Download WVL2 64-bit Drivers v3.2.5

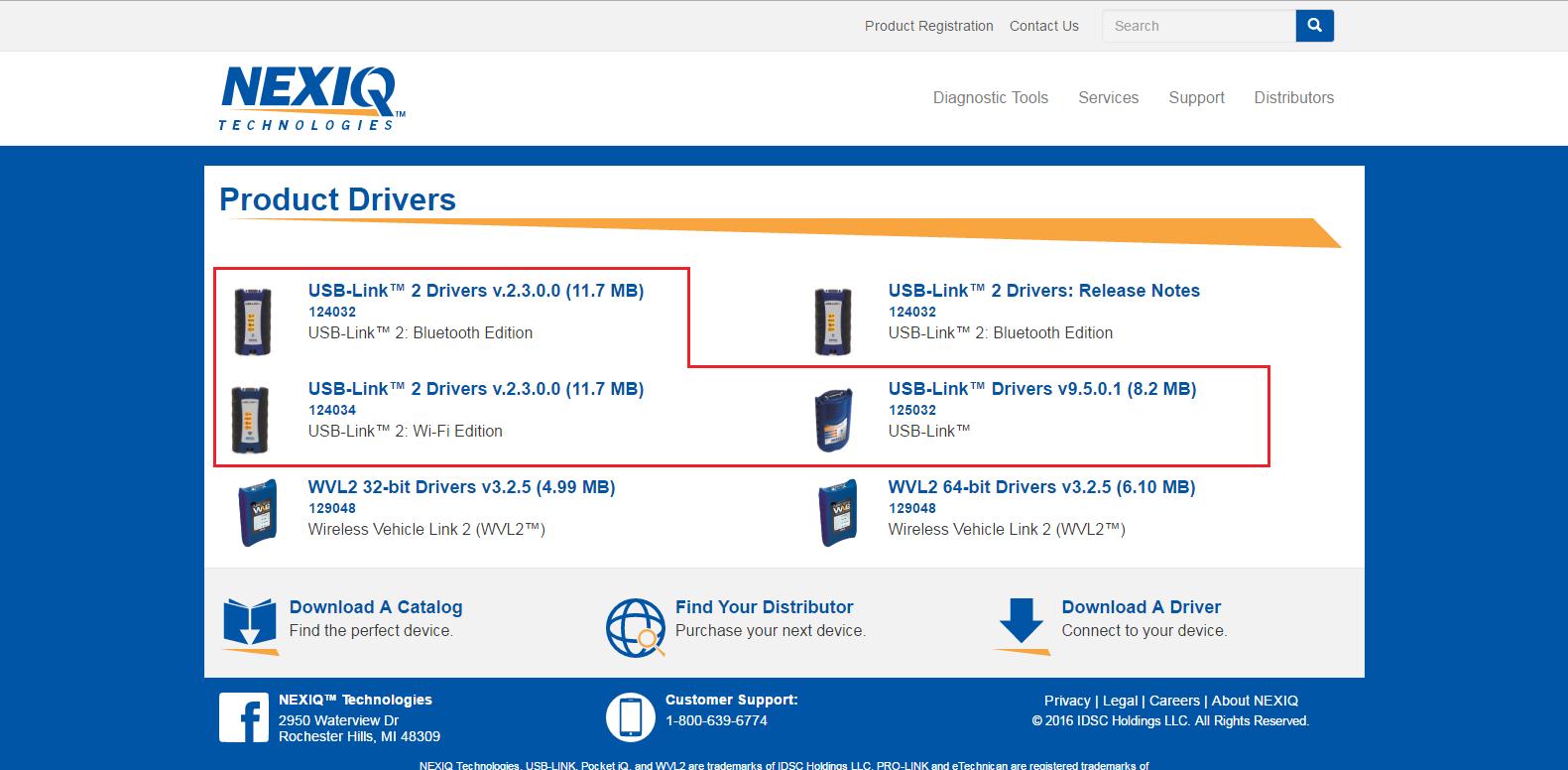pyautogui.click(x=1041, y=487)
